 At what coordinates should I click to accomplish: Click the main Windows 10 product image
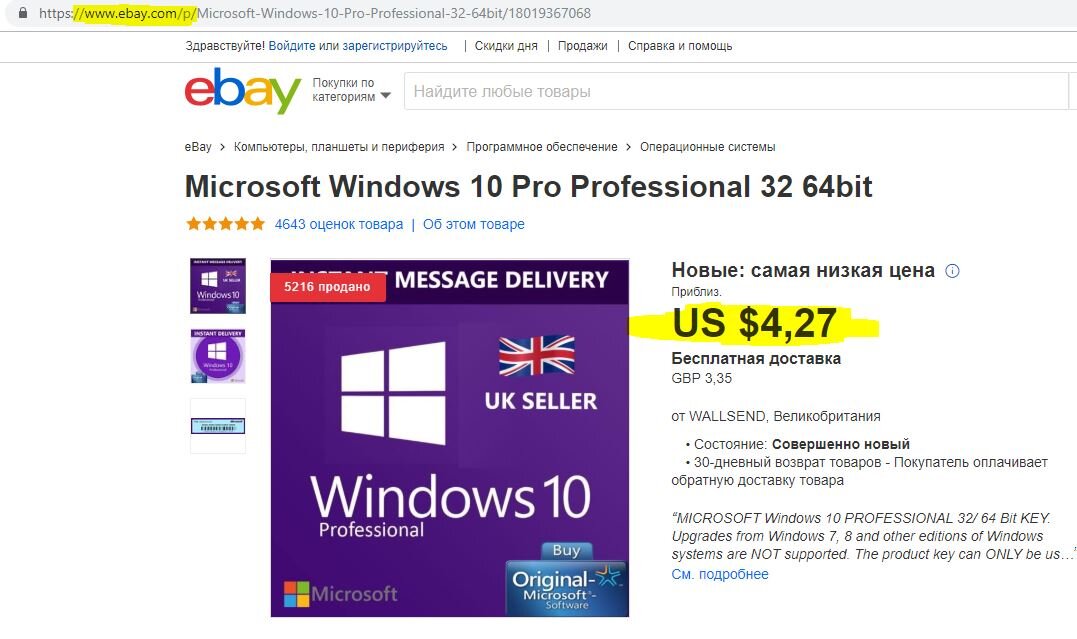(450, 438)
